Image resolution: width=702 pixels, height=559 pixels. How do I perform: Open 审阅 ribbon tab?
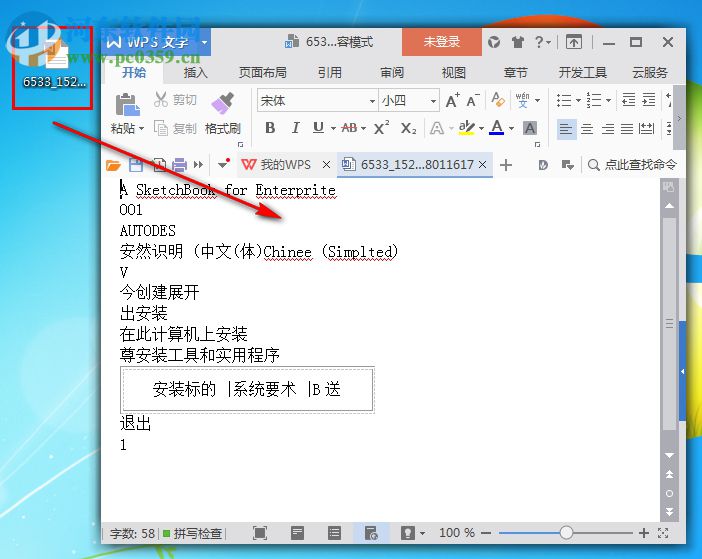[392, 73]
